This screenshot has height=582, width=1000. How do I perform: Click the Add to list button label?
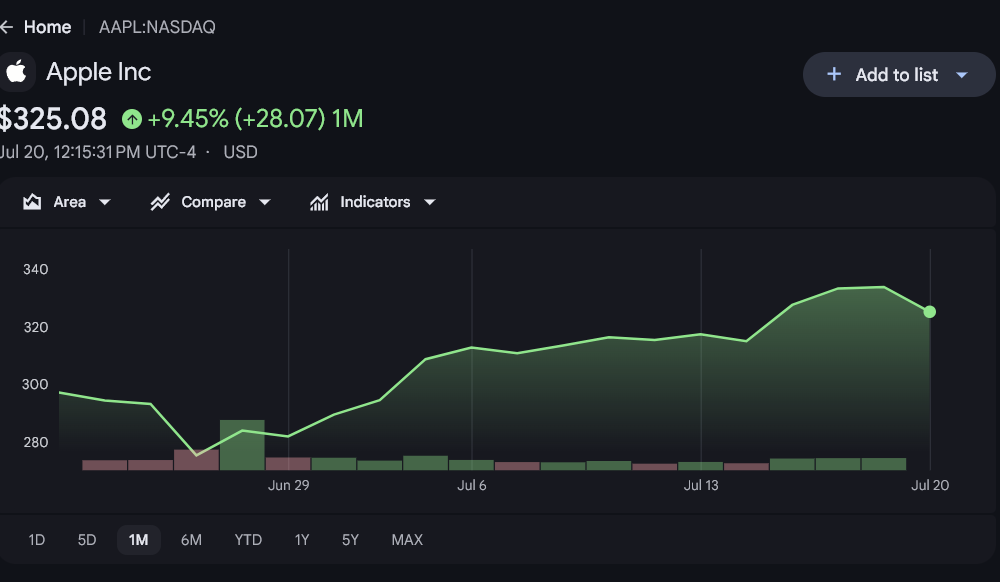point(897,75)
